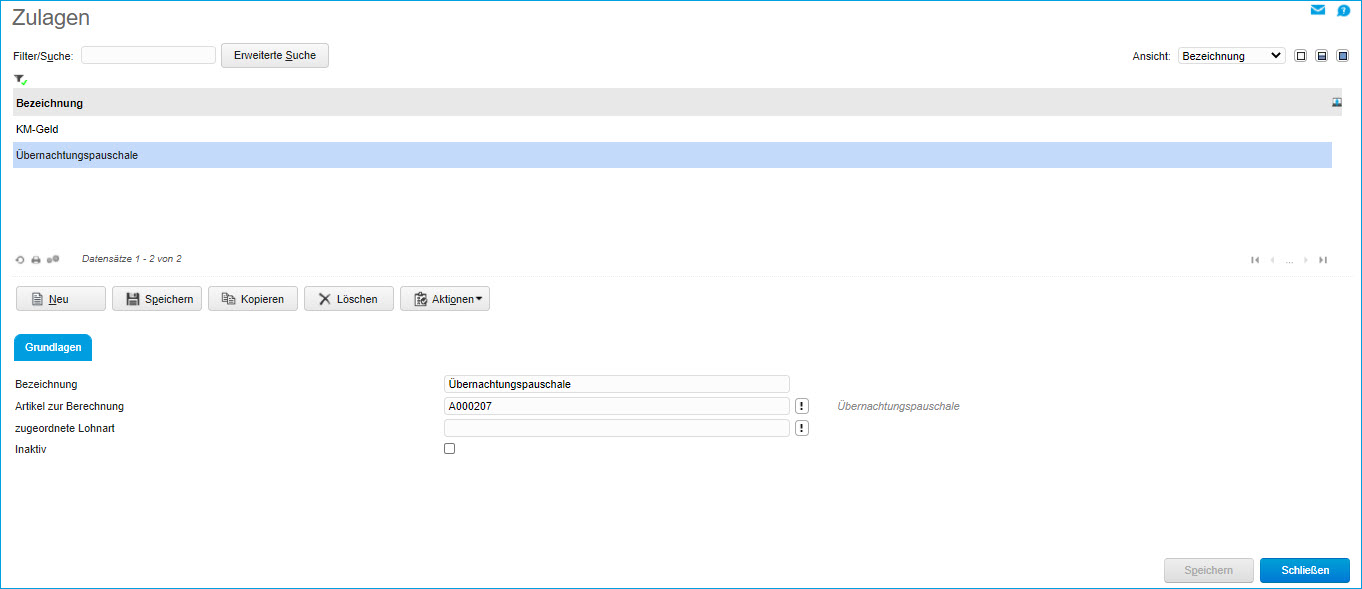Viewport: 1362px width, 589px height.
Task: Go to previous page of records
Action: click(x=1272, y=260)
